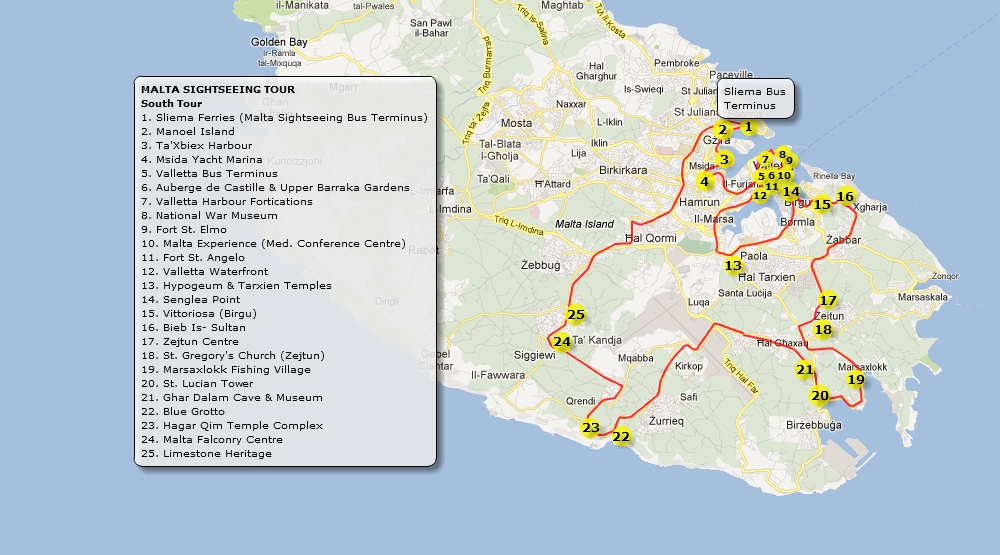Click marker 19 at Marsaxlokk
The image size is (1000, 555).
(x=856, y=380)
